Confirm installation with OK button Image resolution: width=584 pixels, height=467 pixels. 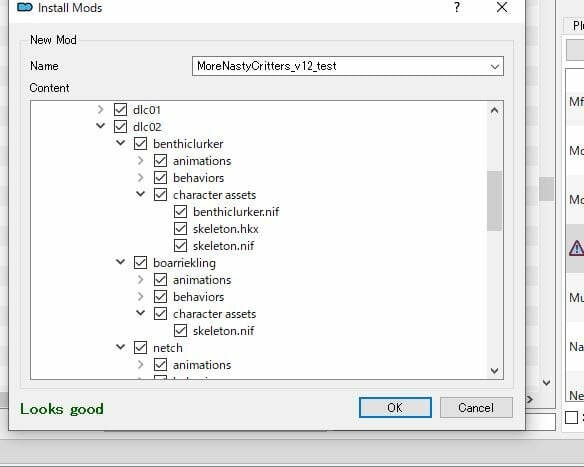click(x=395, y=407)
